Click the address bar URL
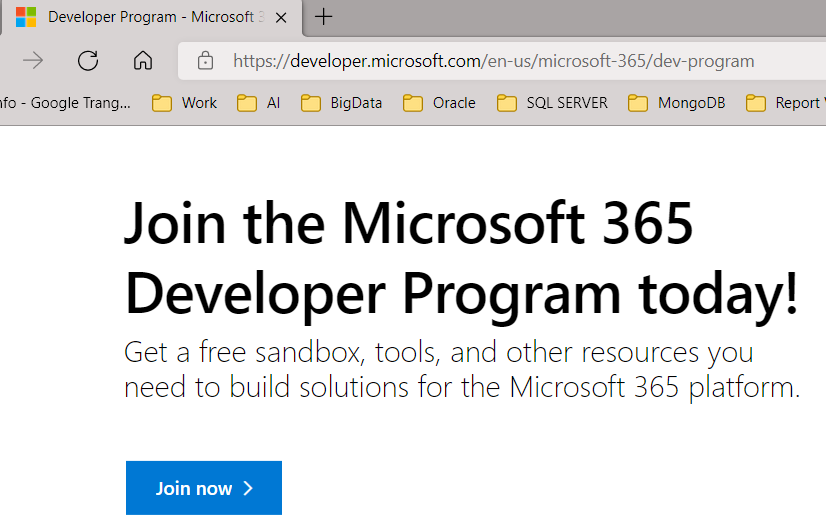 (494, 61)
